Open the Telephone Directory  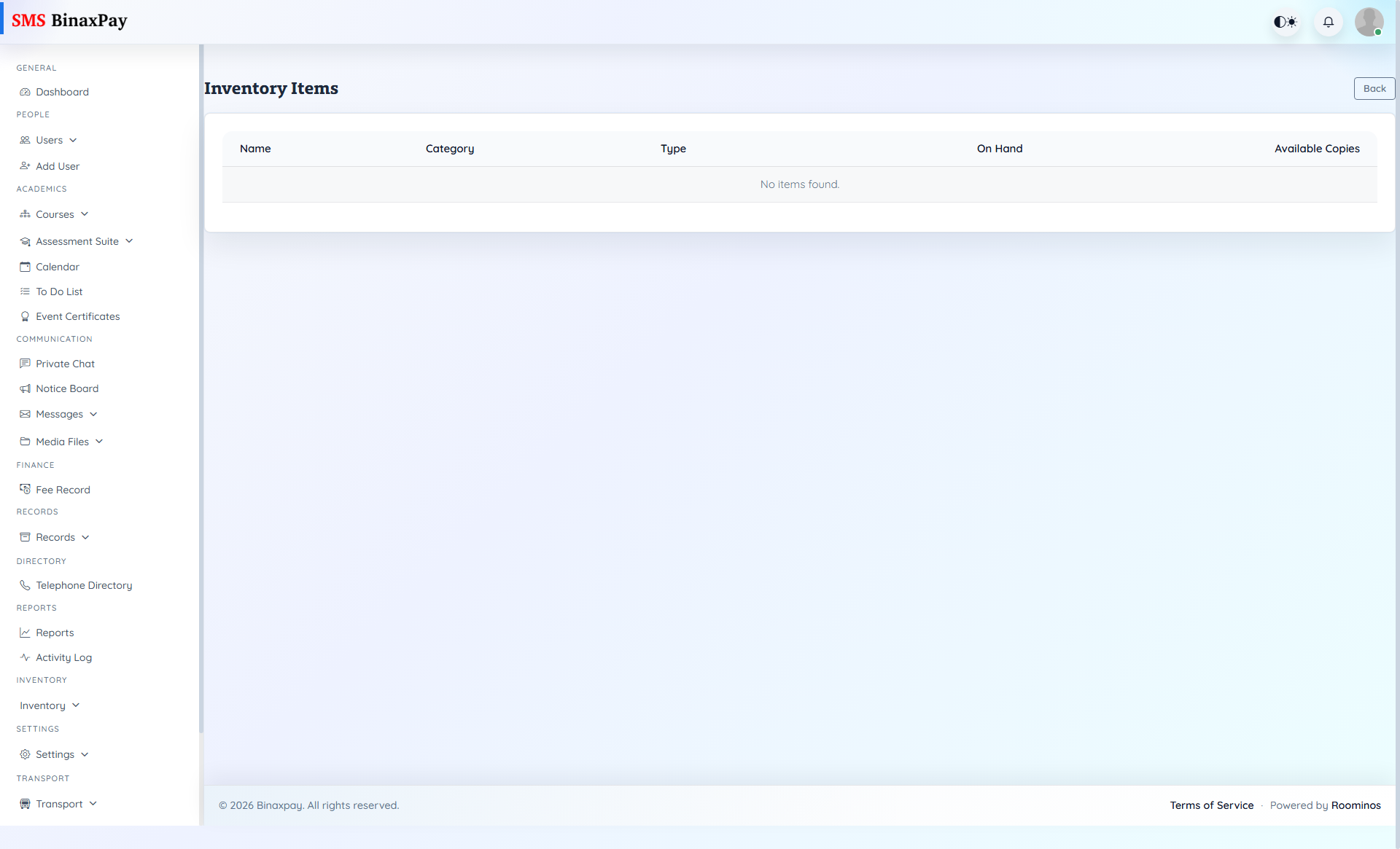click(x=83, y=584)
